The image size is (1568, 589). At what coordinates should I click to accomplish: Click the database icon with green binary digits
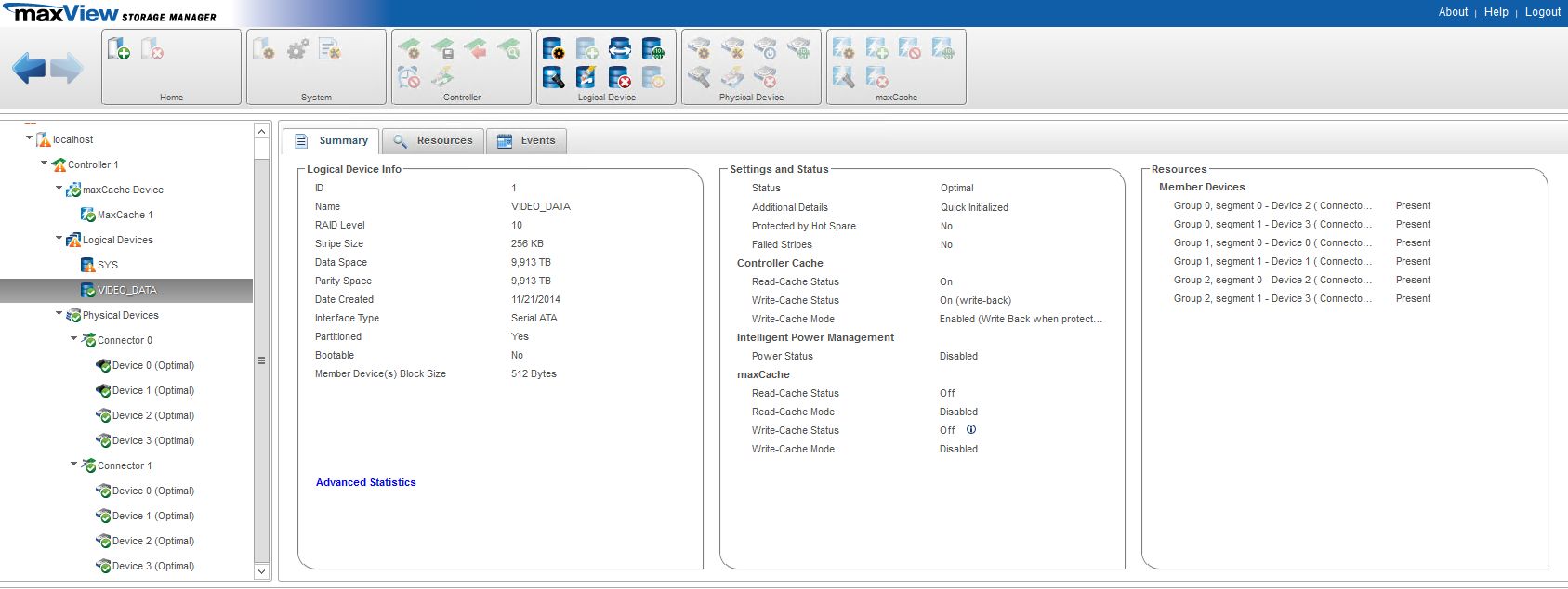[653, 49]
